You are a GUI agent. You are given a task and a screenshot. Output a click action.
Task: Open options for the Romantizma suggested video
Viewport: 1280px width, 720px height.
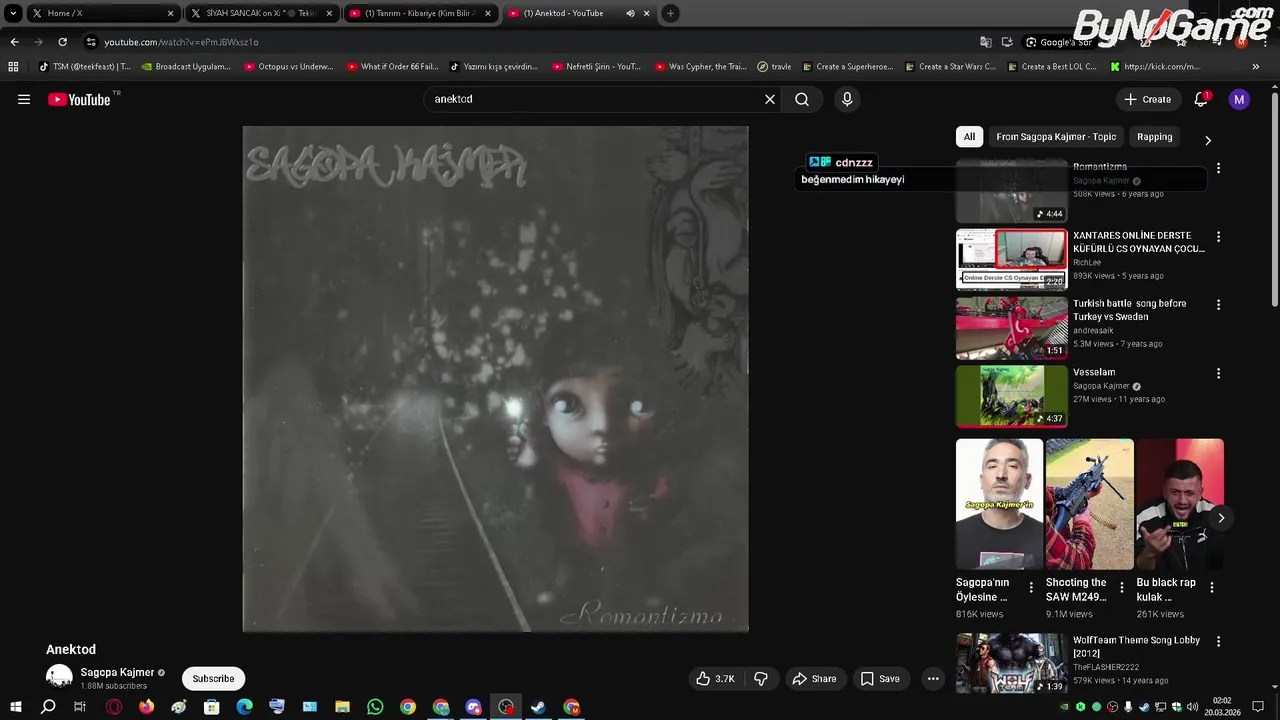pyautogui.click(x=1218, y=168)
